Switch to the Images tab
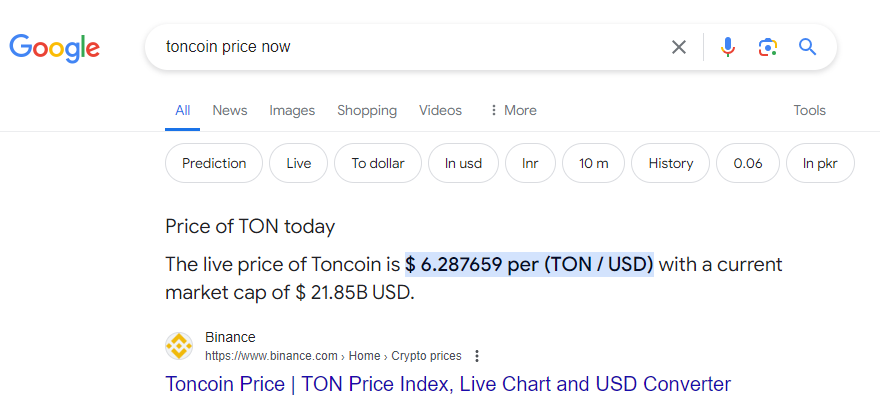 point(292,110)
